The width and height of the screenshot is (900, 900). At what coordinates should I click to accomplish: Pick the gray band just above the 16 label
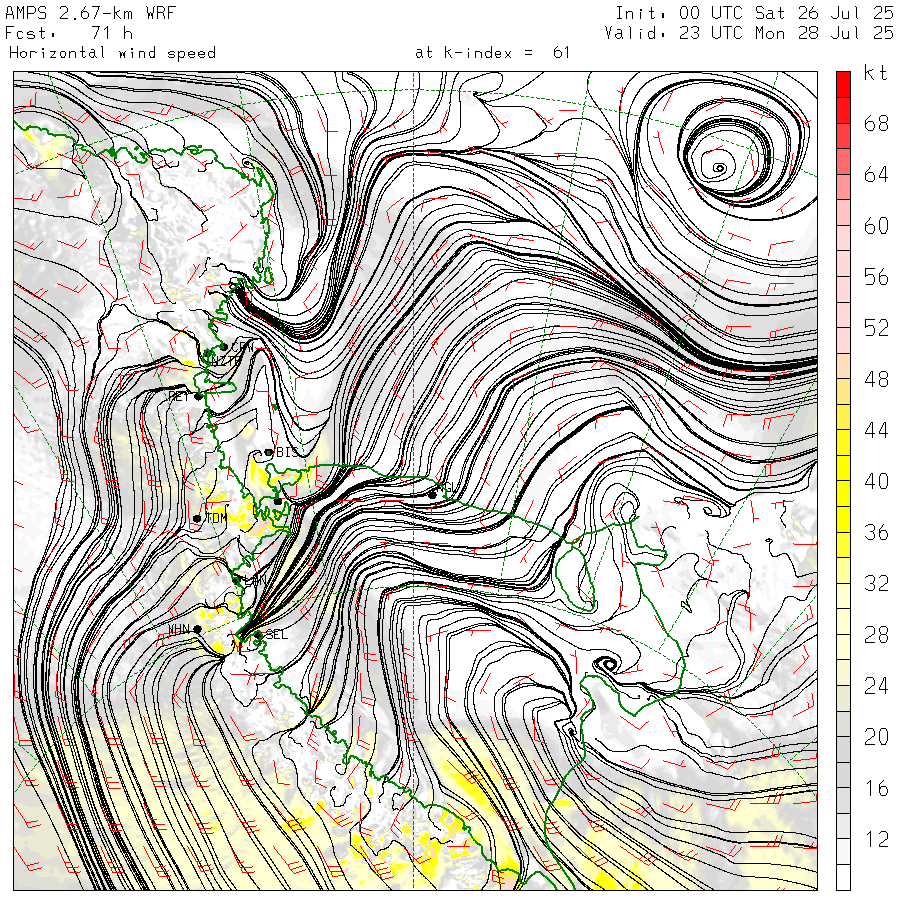(x=843, y=775)
